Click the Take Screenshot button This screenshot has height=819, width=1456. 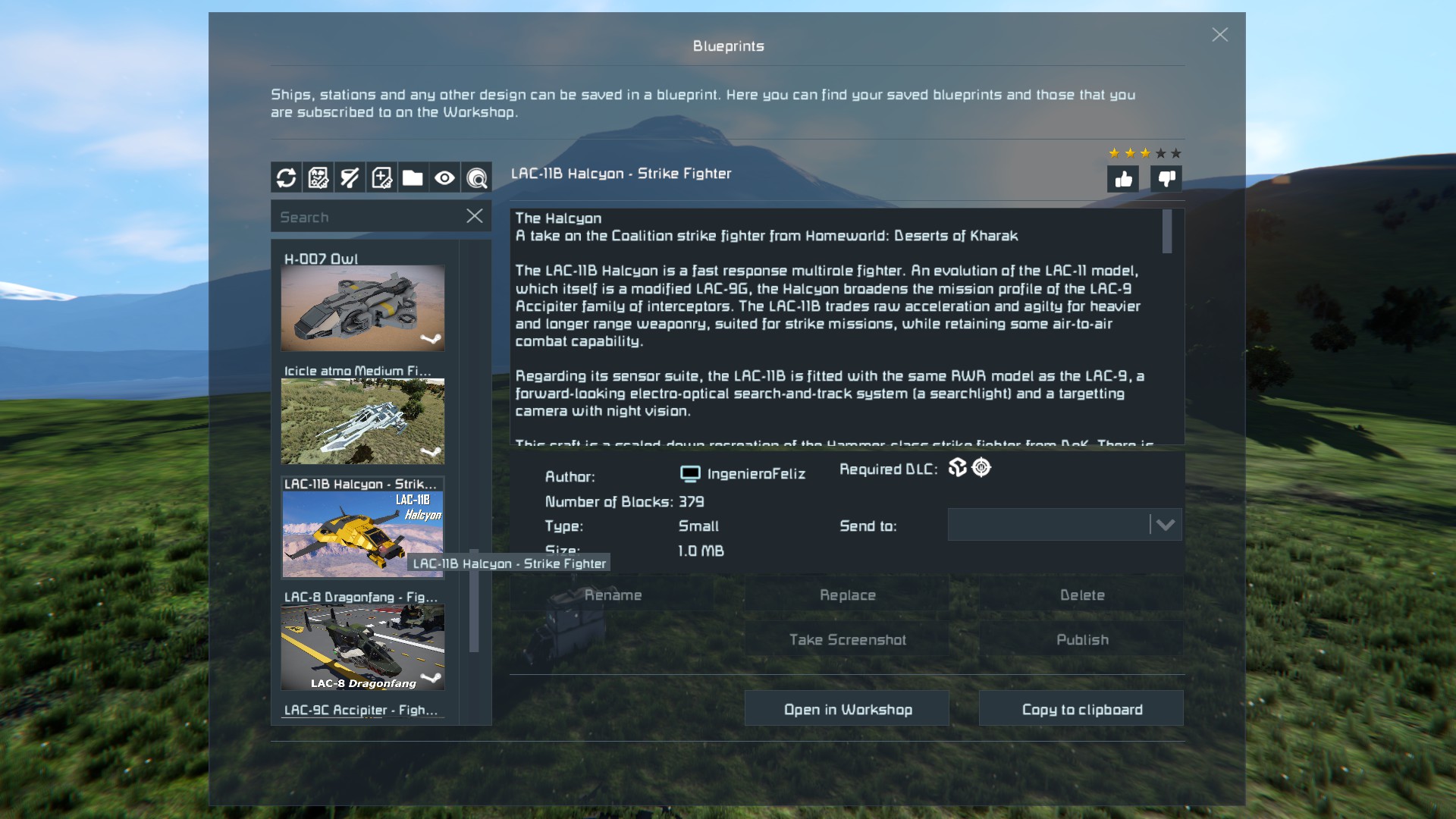click(847, 639)
